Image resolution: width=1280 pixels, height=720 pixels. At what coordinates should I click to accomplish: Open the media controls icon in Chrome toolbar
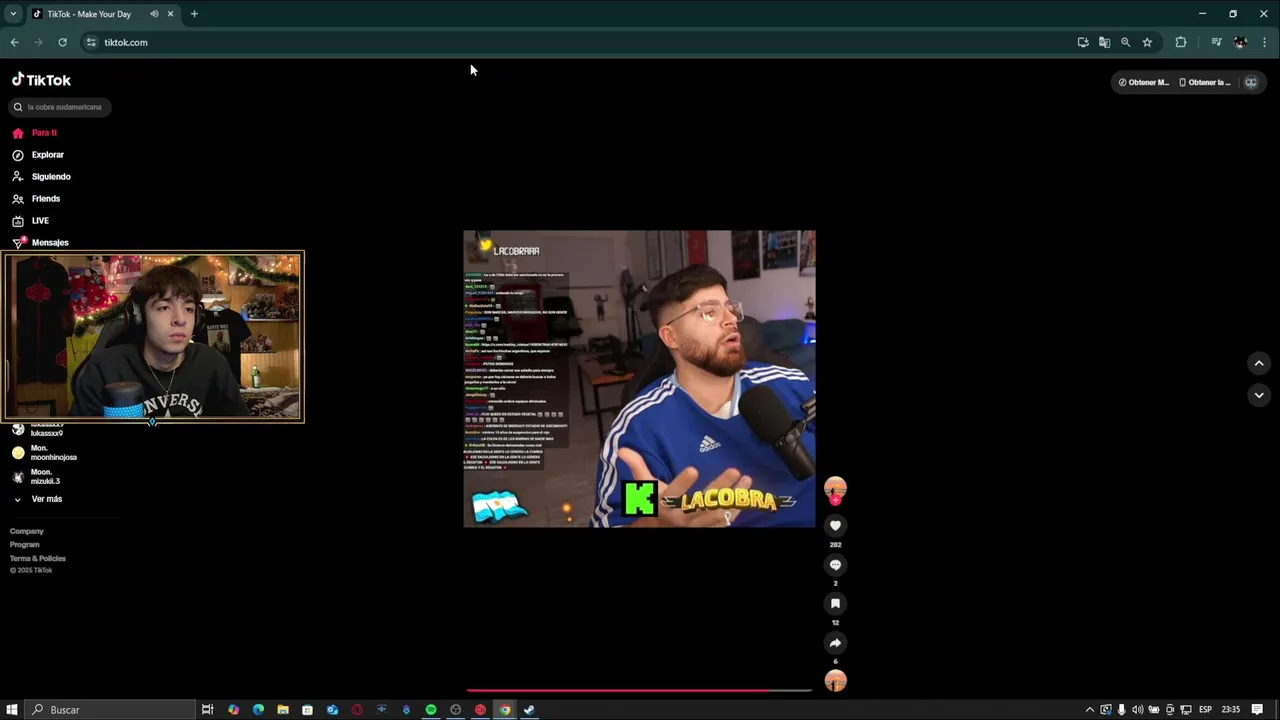(1216, 42)
